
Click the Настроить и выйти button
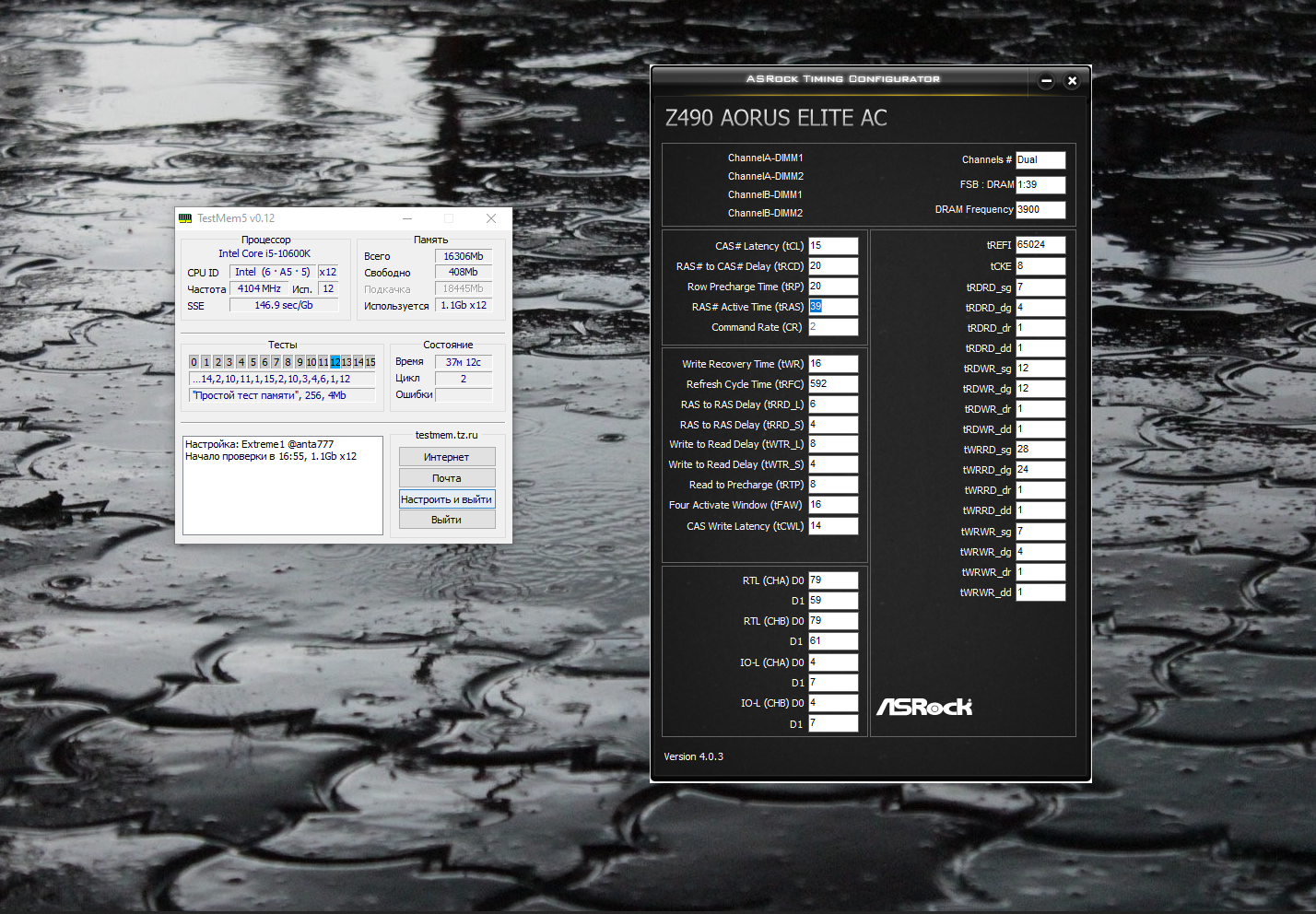tap(447, 499)
